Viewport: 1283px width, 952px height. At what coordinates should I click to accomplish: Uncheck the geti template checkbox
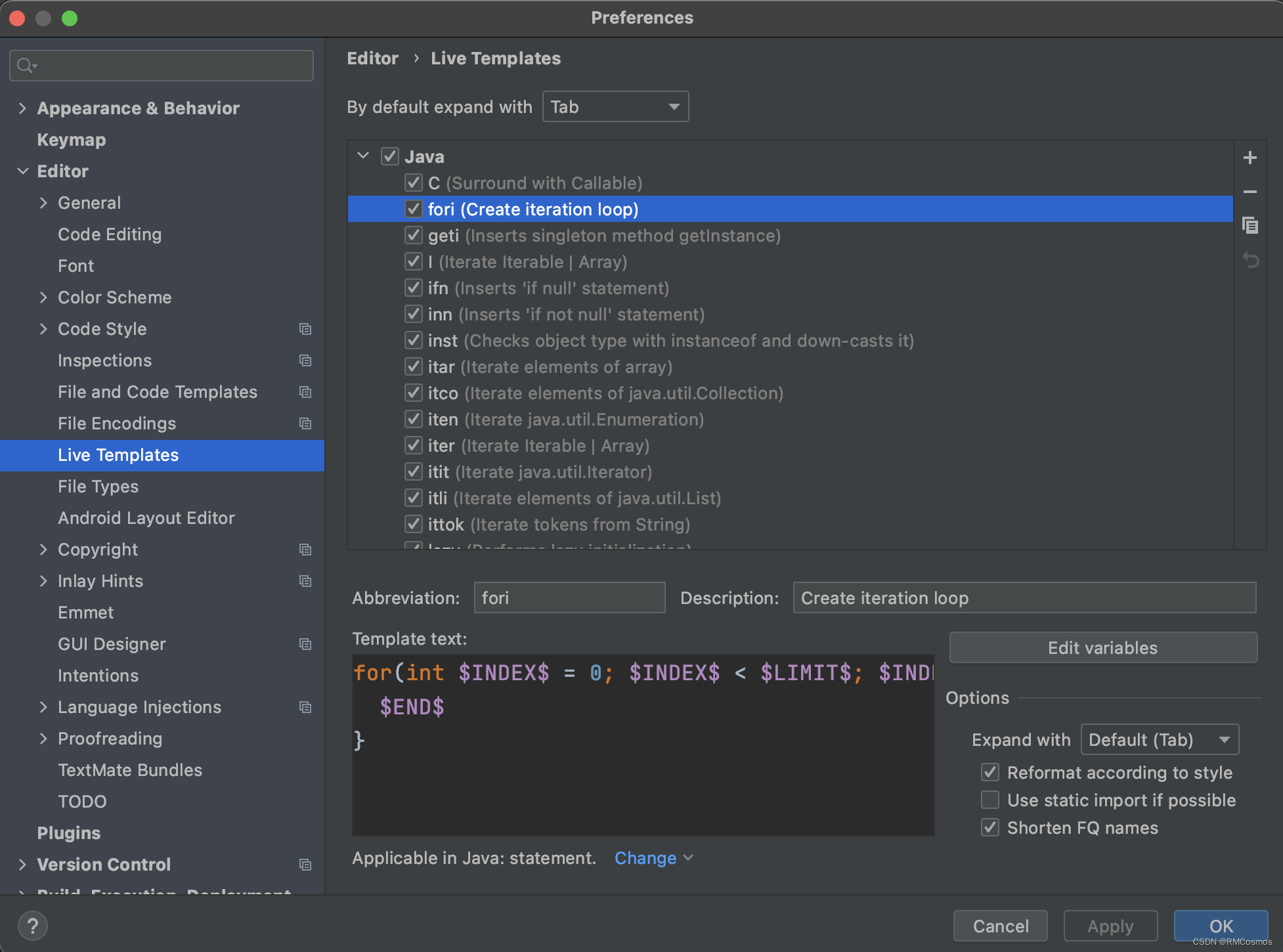[413, 236]
